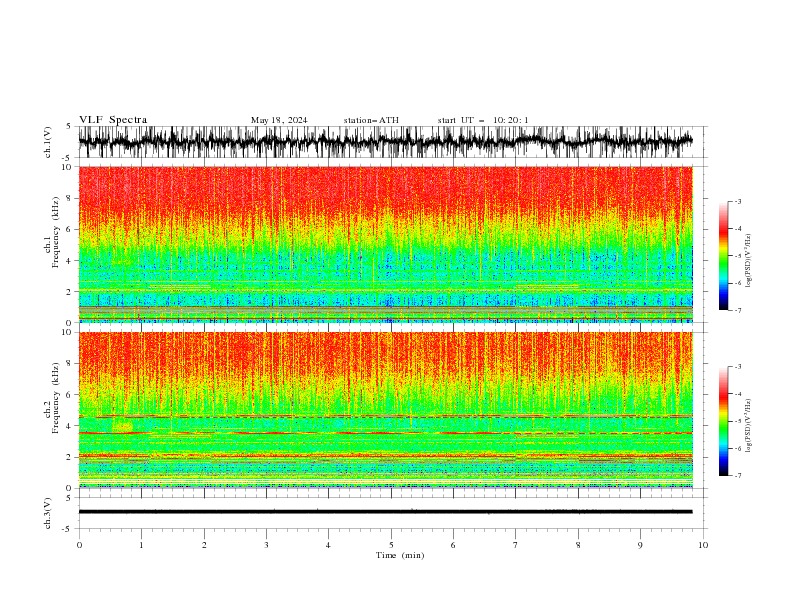Viewport: 792px width, 612px height.
Task: Click the time axis tick label "7"
Action: tap(516, 545)
